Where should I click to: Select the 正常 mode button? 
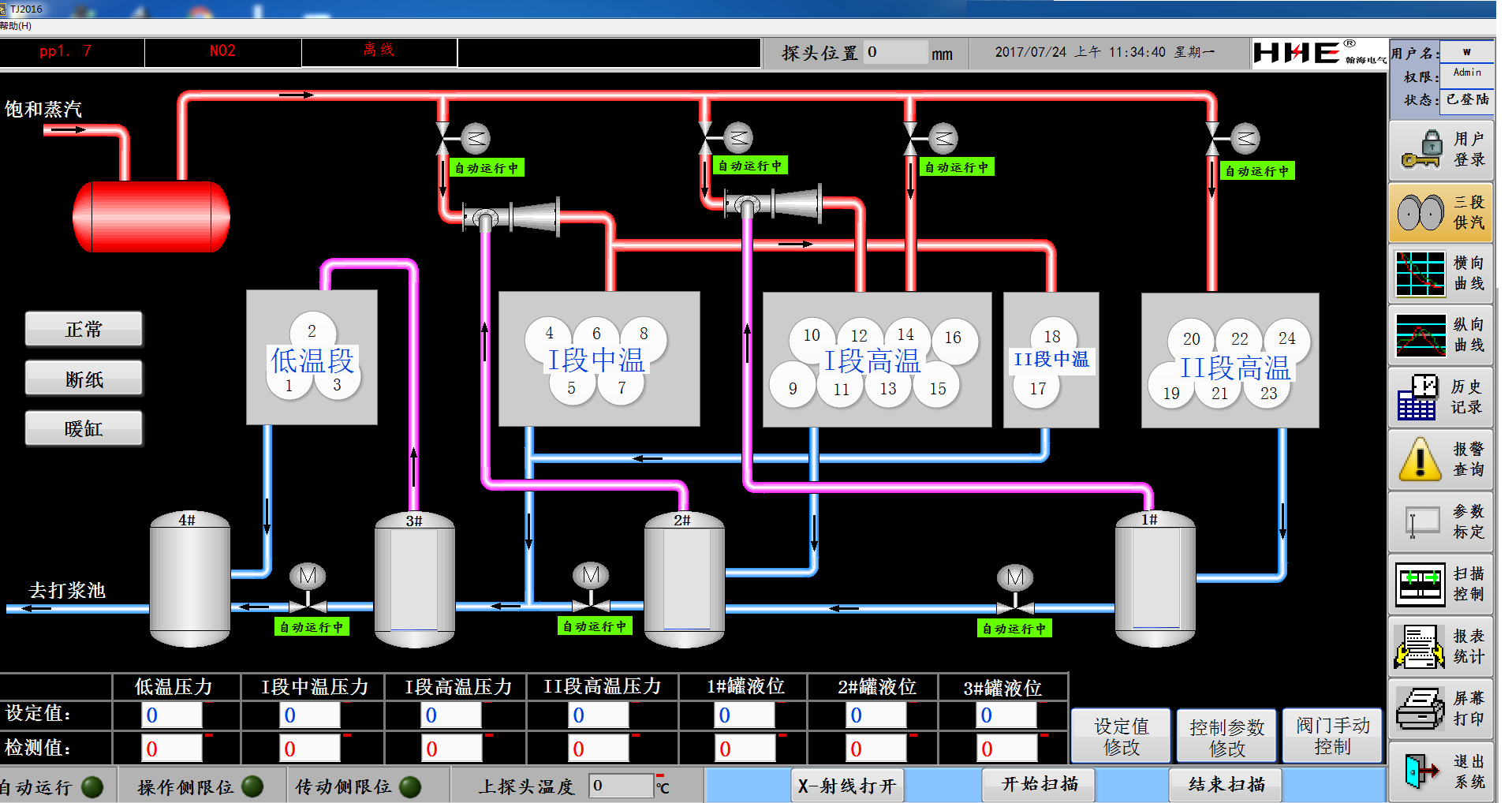[84, 329]
